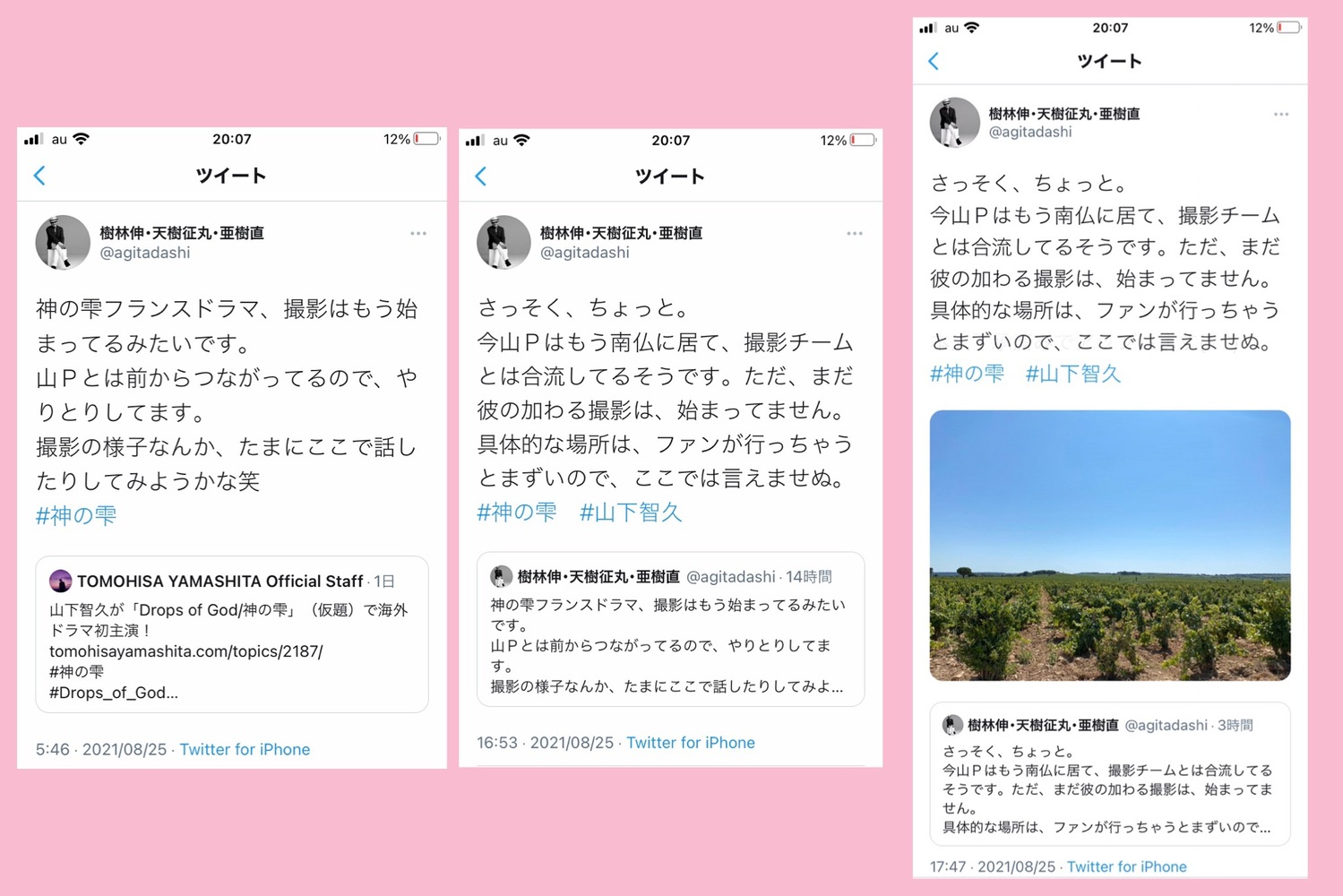
Task: Open more options dots in right tweet
Action: pos(1281,114)
